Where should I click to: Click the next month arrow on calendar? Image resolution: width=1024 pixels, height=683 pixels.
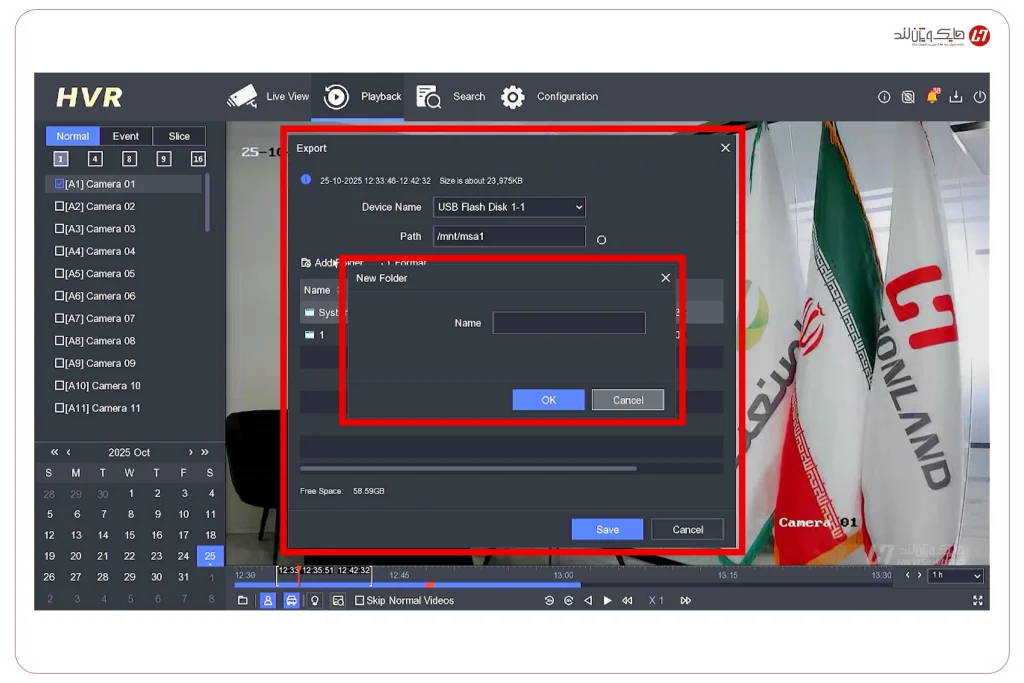click(x=190, y=451)
